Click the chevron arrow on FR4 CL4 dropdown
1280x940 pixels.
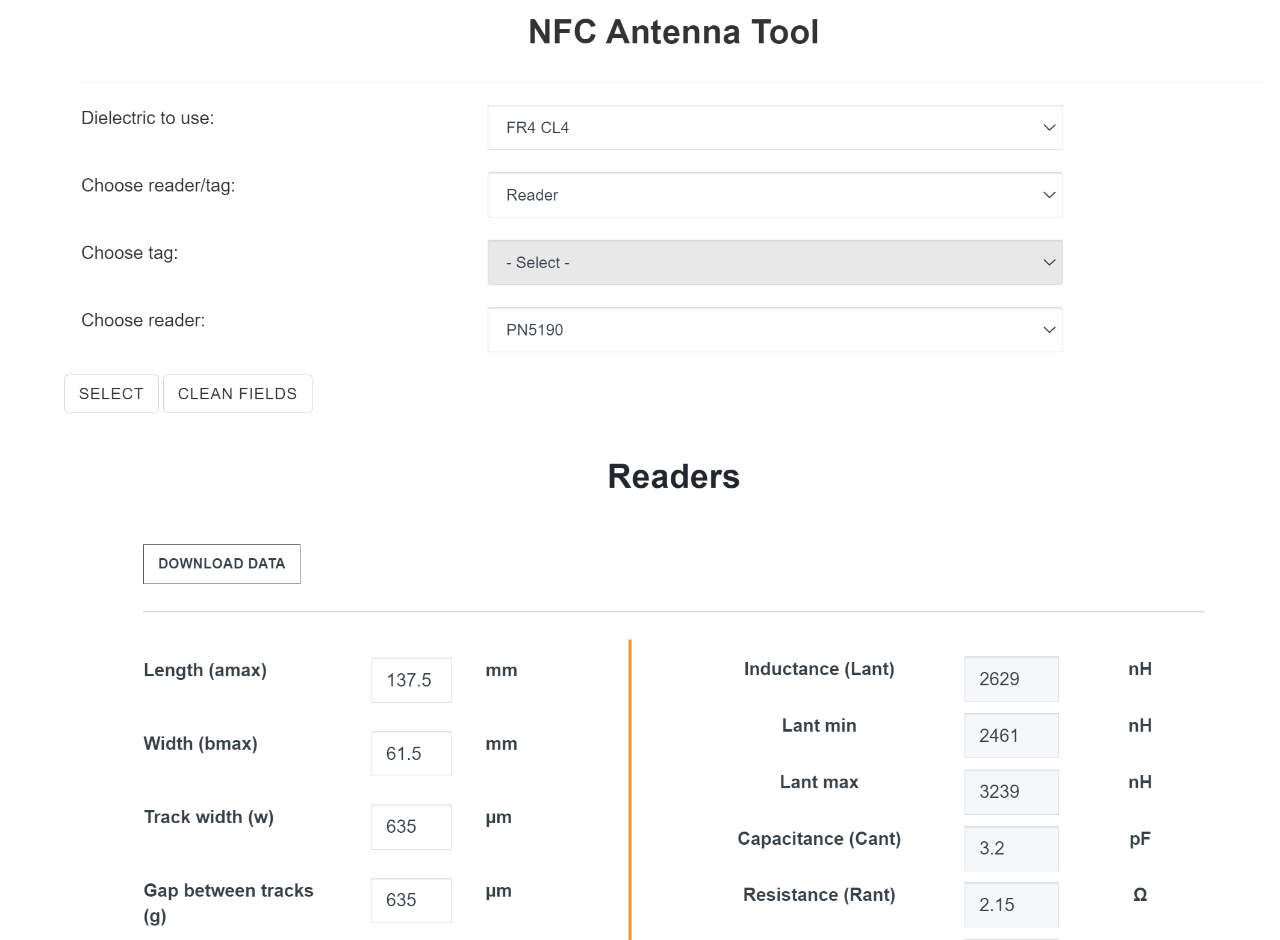click(x=1049, y=128)
